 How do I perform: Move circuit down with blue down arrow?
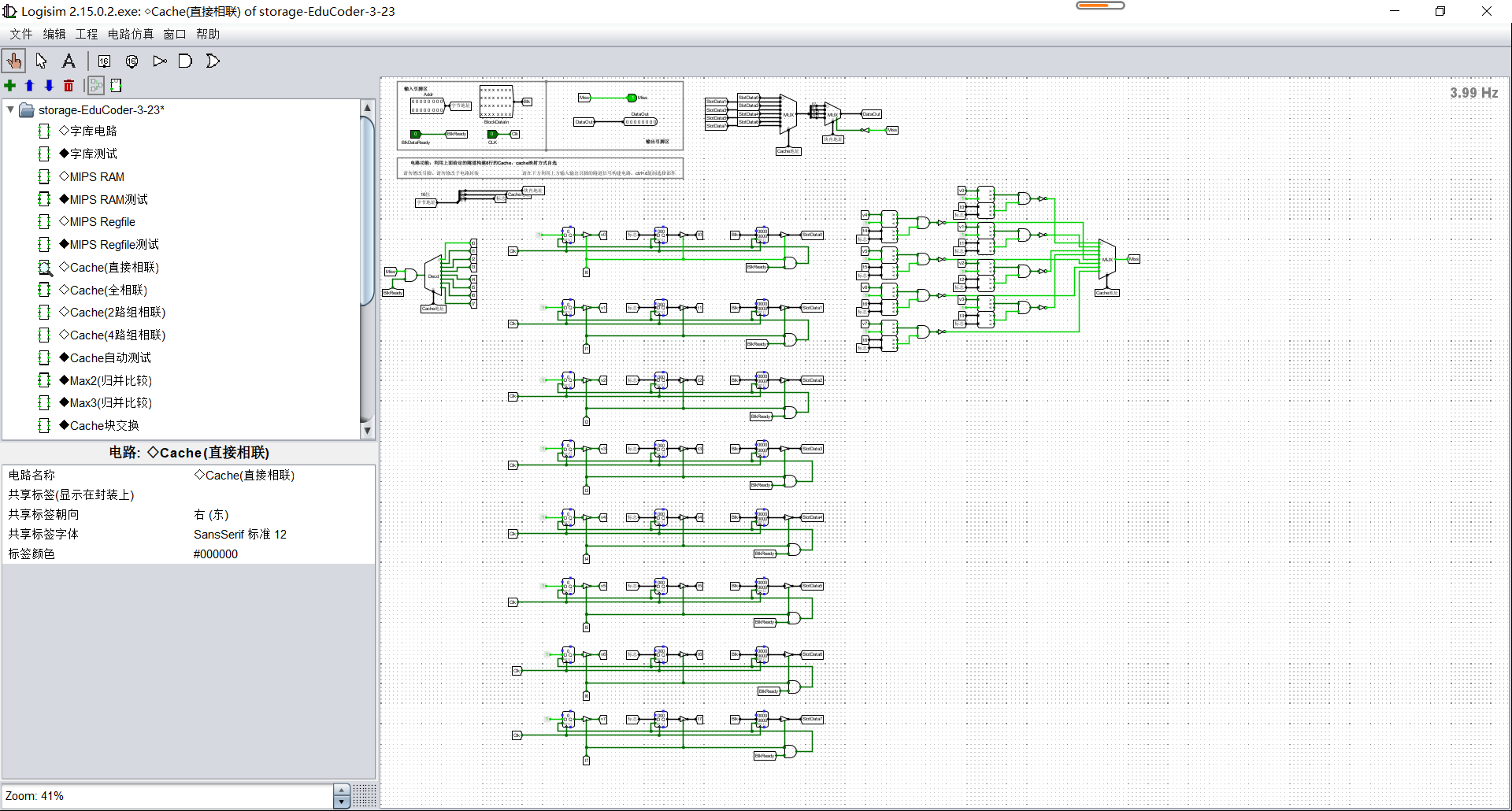[x=49, y=85]
